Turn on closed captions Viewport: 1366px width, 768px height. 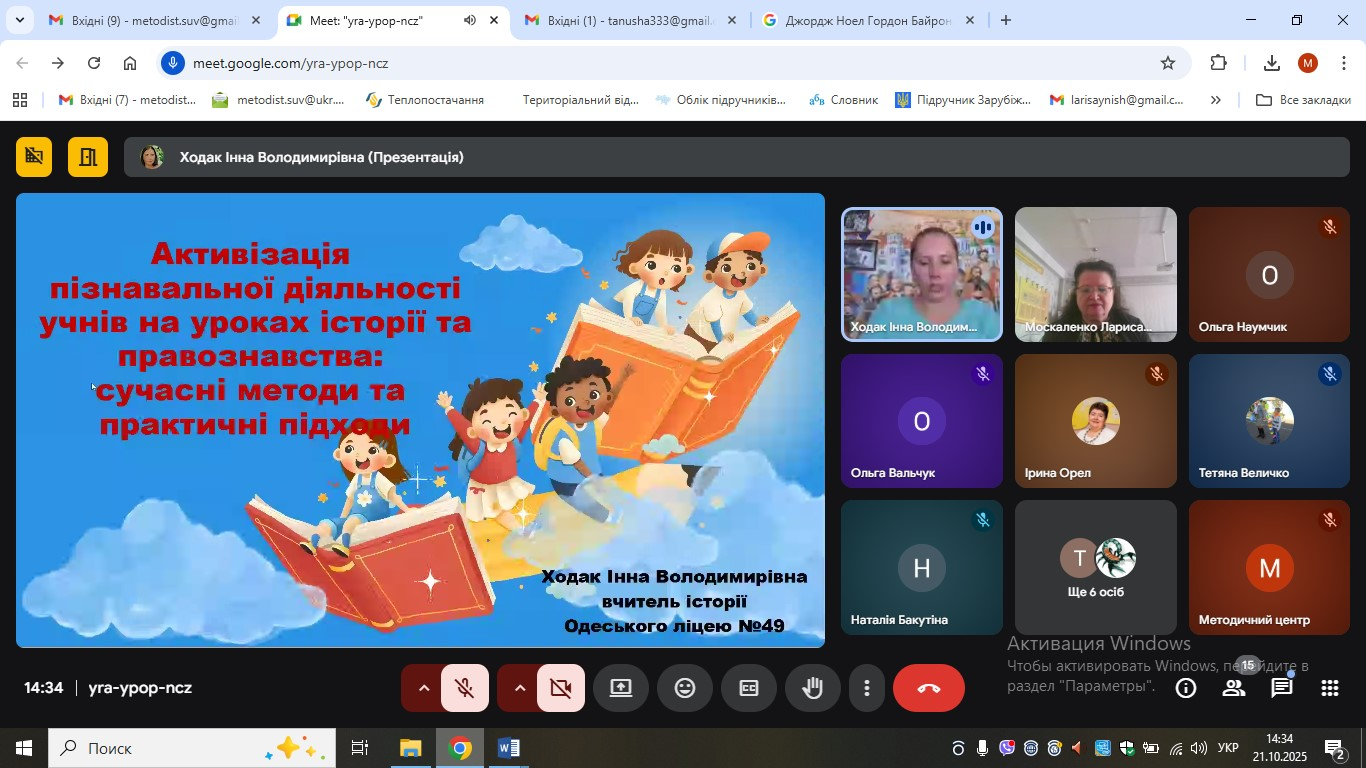[749, 688]
